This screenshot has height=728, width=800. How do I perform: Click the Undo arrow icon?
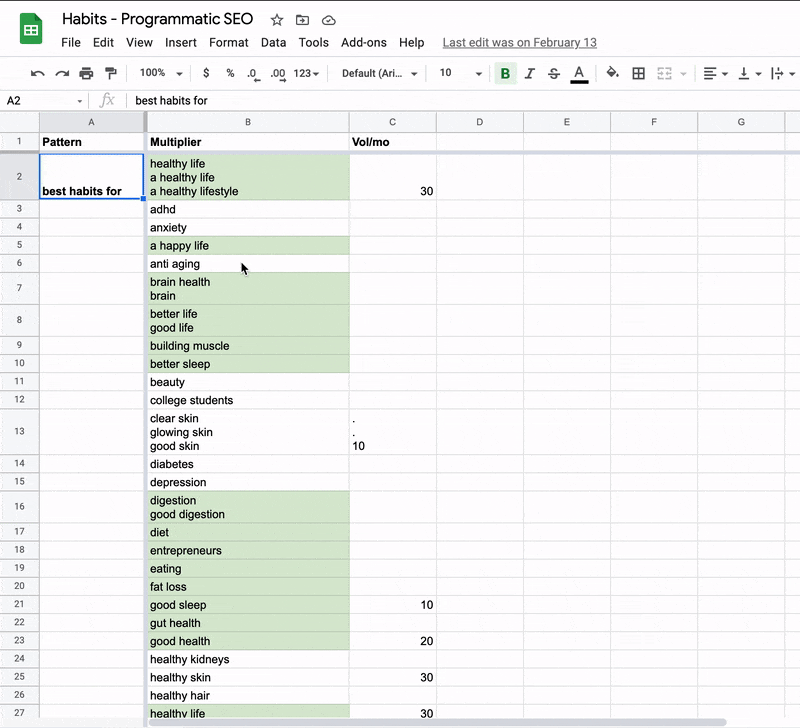click(38, 73)
